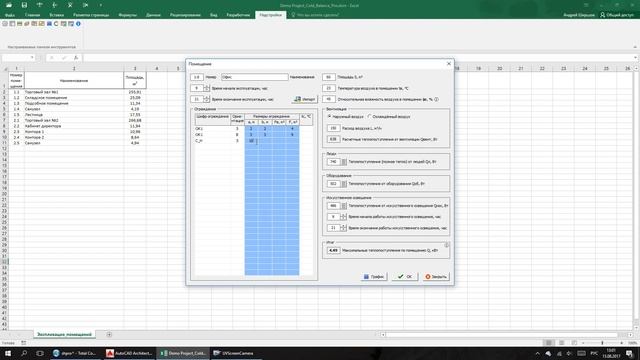Screen dimensions: 640x360
Task: Switch to AutoCAD Architecture in taskbar
Action: tap(129, 353)
